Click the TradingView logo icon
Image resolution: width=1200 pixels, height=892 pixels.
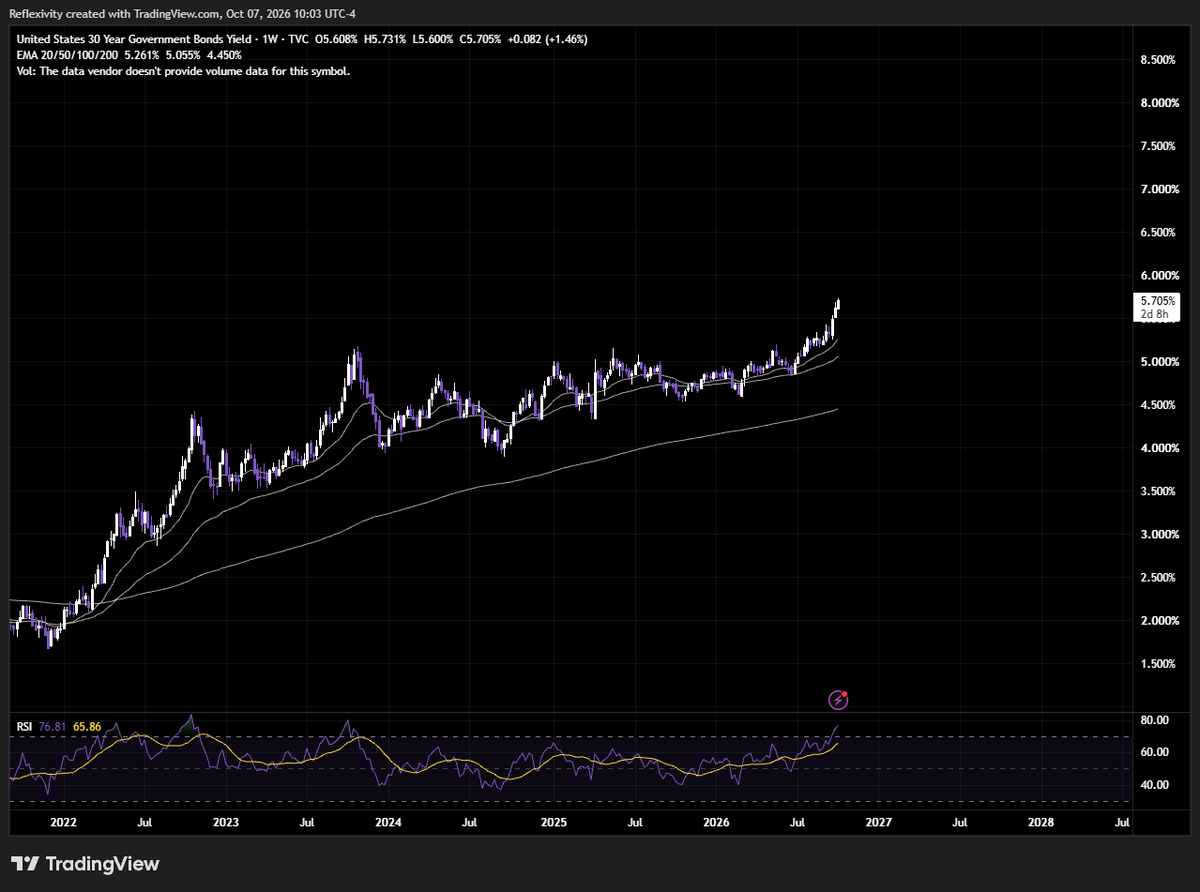(x=25, y=864)
